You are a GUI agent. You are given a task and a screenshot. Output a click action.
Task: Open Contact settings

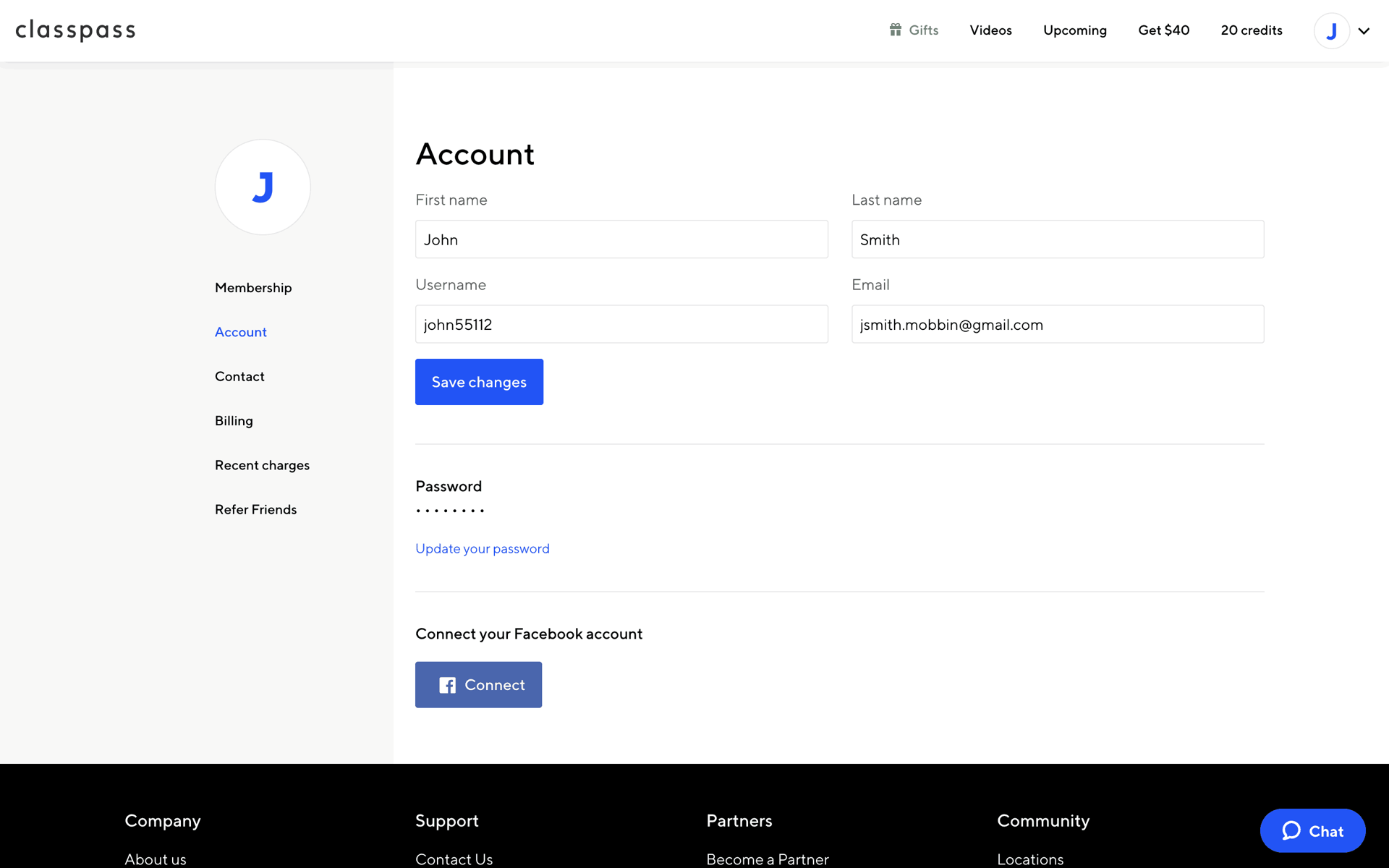pos(239,376)
